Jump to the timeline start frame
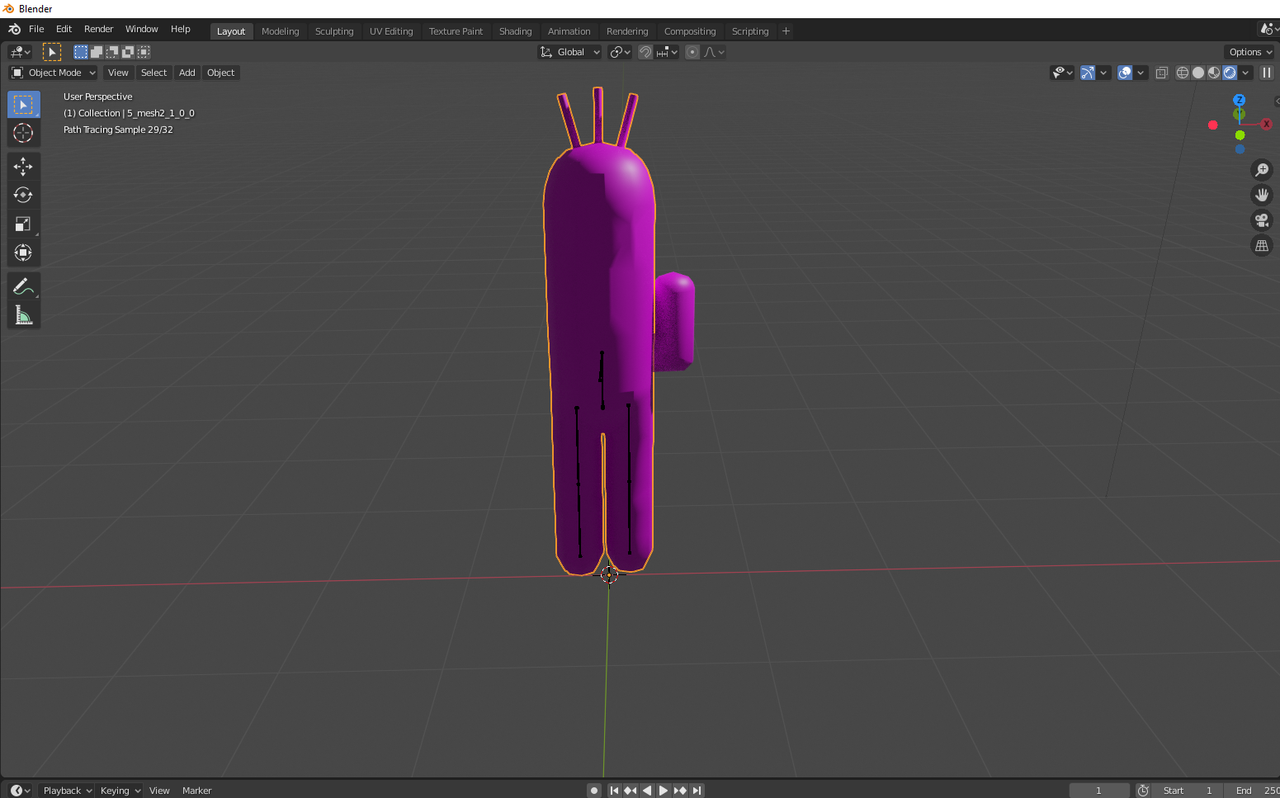The height and width of the screenshot is (798, 1280). pos(614,790)
